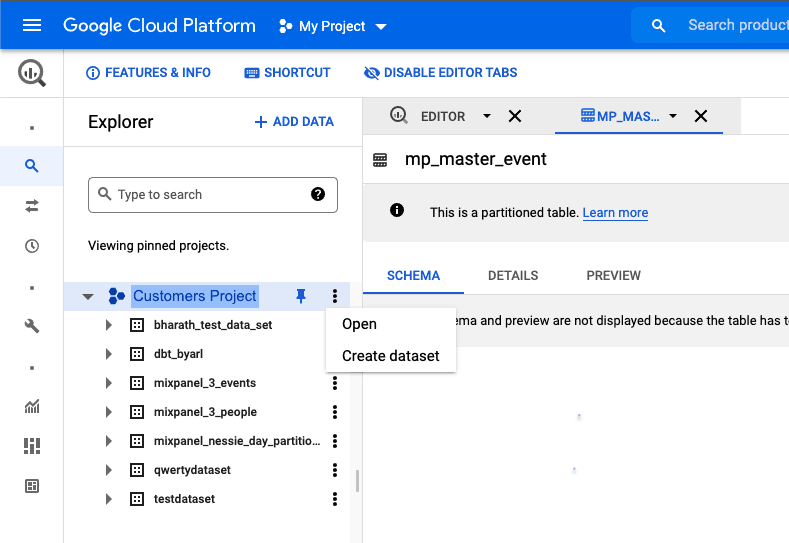Open the monitoring chart icon in sidebar
The width and height of the screenshot is (789, 543).
click(x=32, y=406)
